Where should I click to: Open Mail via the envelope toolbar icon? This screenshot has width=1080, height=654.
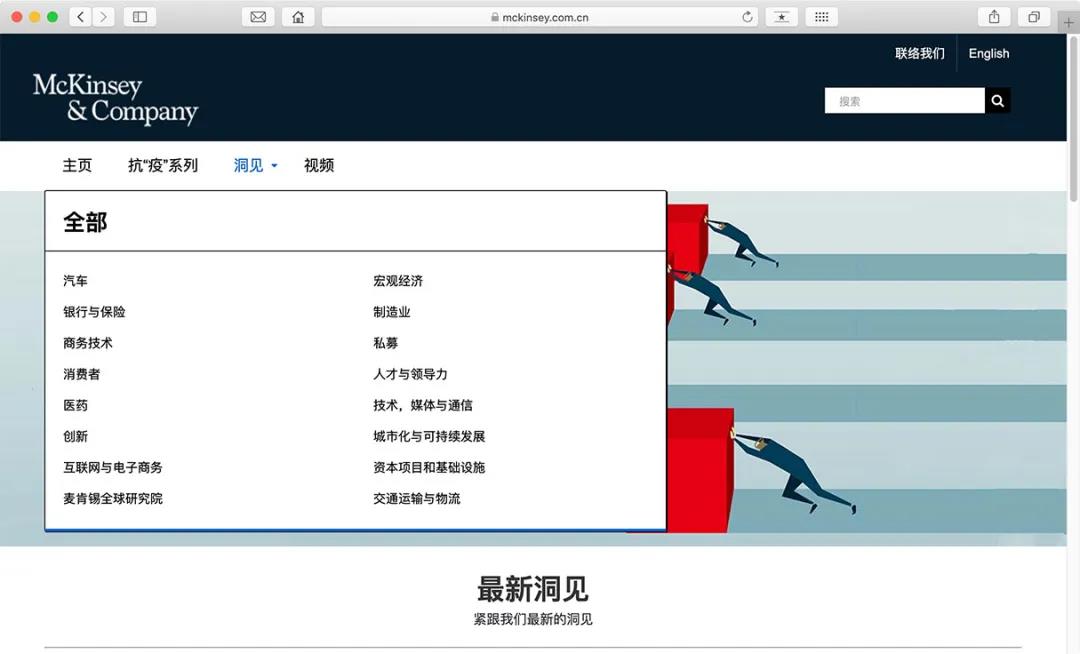(x=257, y=16)
